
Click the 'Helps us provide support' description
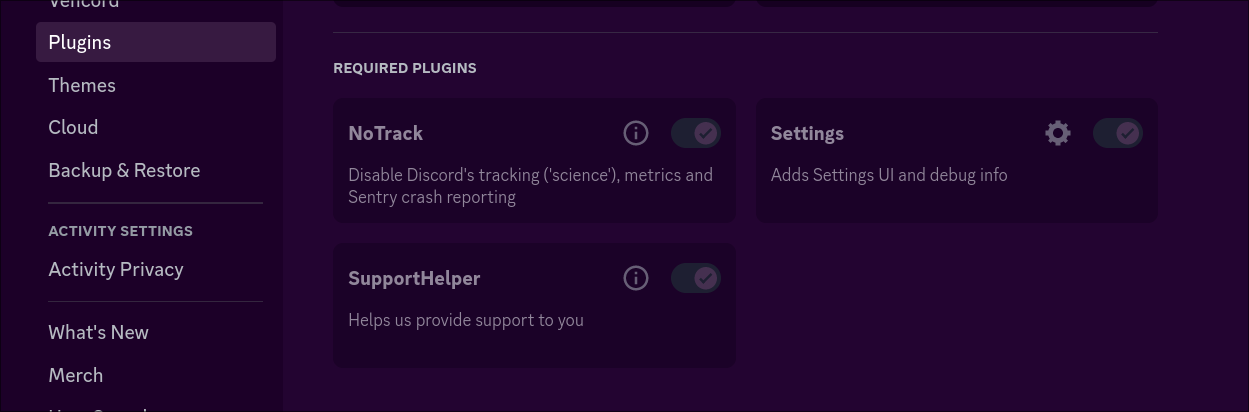click(x=466, y=320)
